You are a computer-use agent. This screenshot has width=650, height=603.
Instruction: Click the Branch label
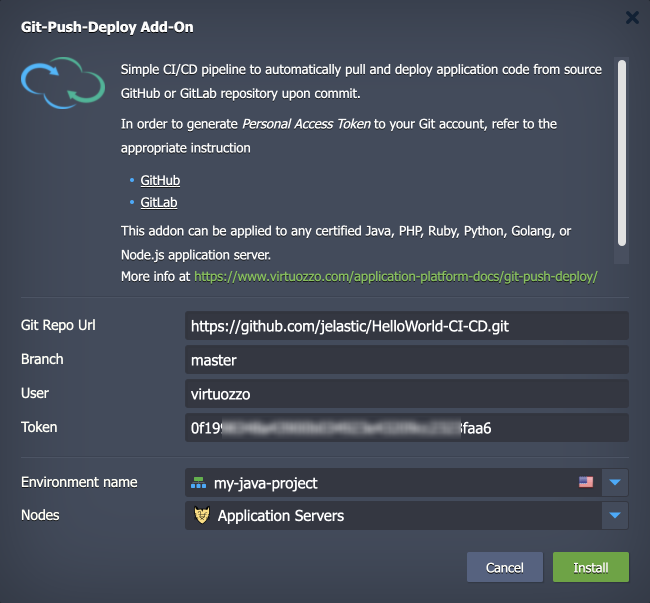42,359
